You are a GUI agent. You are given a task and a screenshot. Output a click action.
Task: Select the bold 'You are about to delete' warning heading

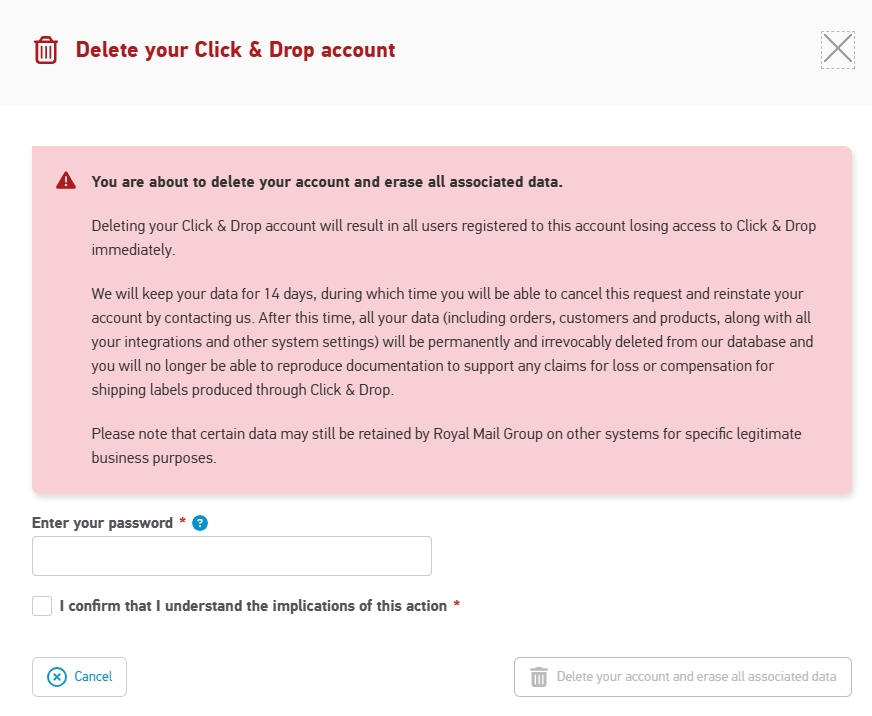pyautogui.click(x=327, y=182)
